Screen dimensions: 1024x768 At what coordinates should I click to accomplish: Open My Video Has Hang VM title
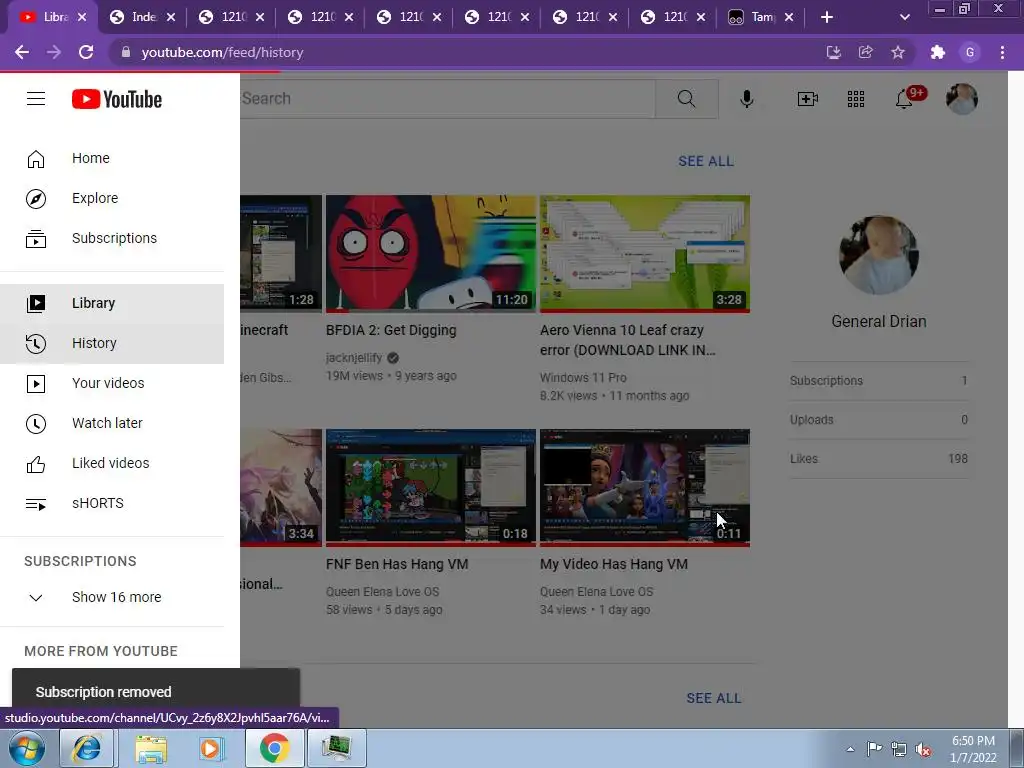[614, 564]
